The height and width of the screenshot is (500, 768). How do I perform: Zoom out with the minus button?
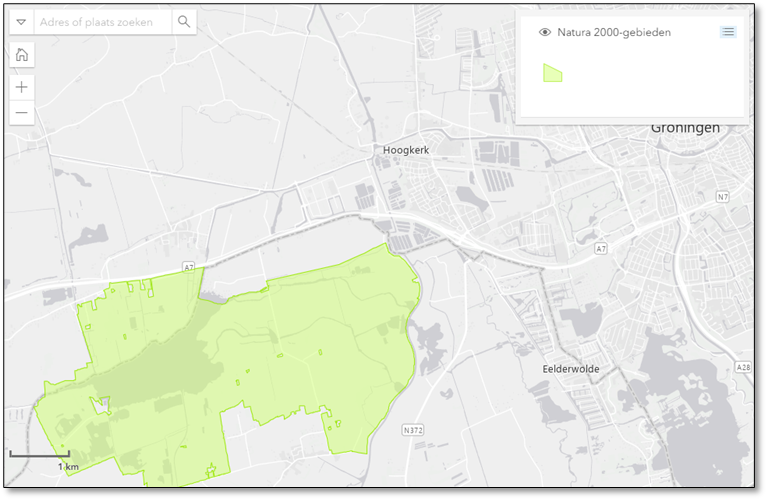22,113
